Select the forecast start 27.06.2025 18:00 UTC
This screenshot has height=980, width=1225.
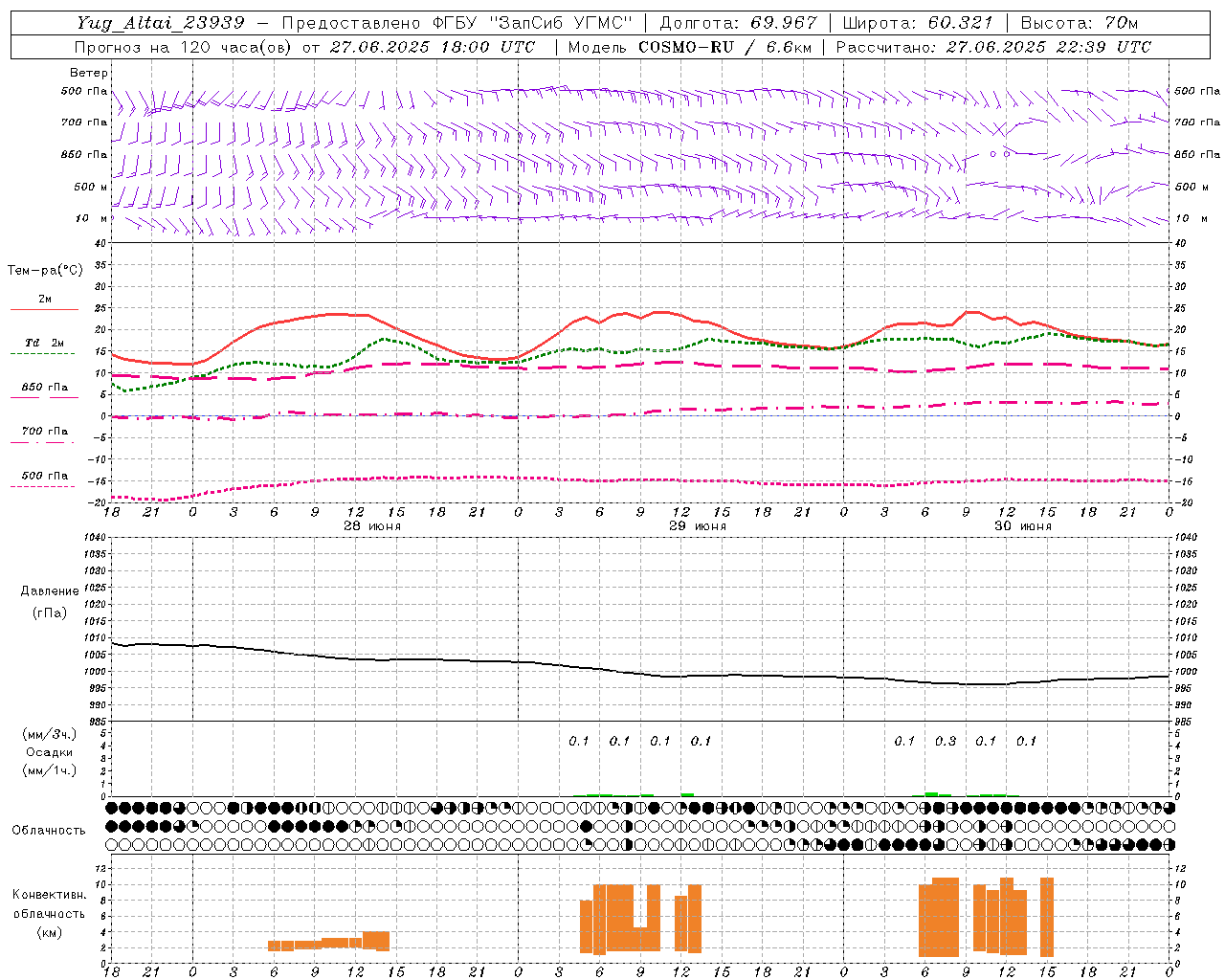(432, 47)
